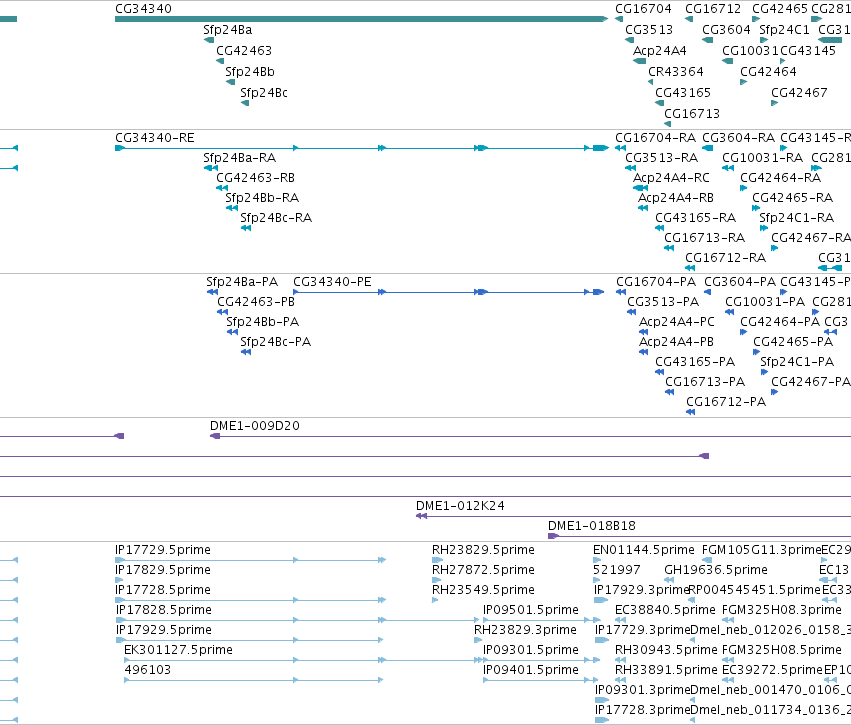Select the CG43165 gene label
This screenshot has width=851, height=725.
tap(683, 93)
